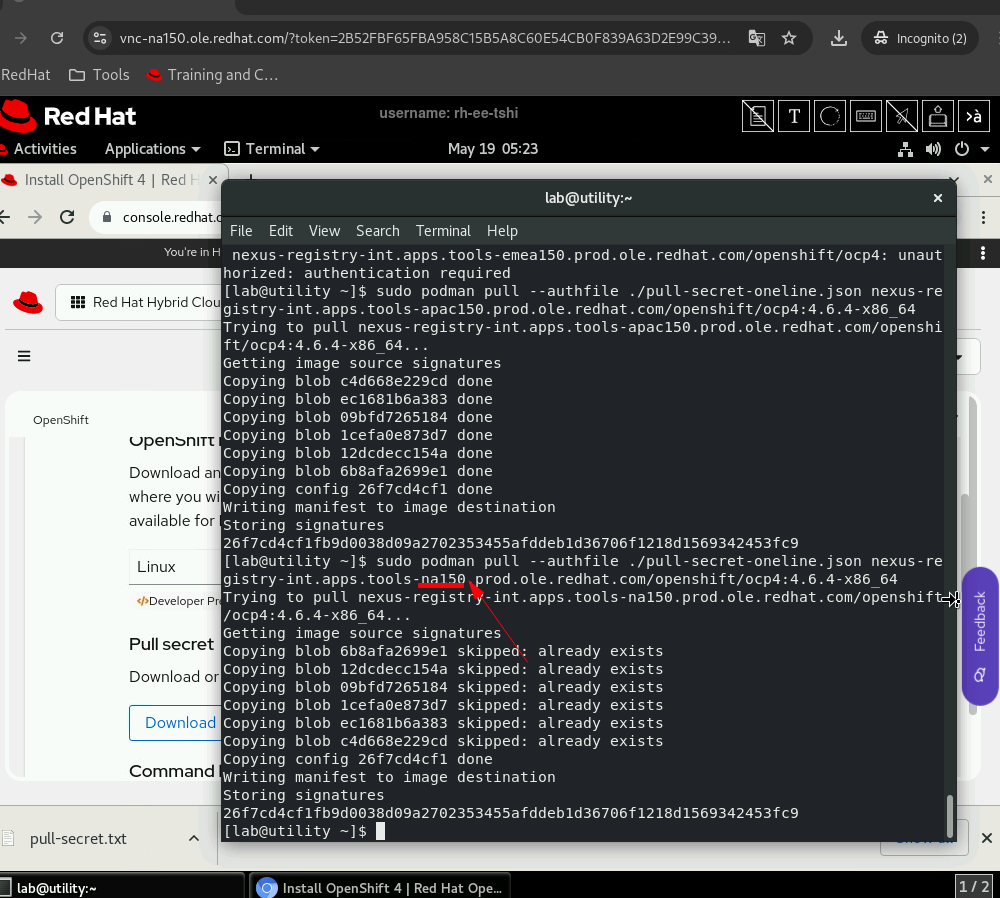Click the Incognito (2) indicator
1000x898 pixels.
920,38
